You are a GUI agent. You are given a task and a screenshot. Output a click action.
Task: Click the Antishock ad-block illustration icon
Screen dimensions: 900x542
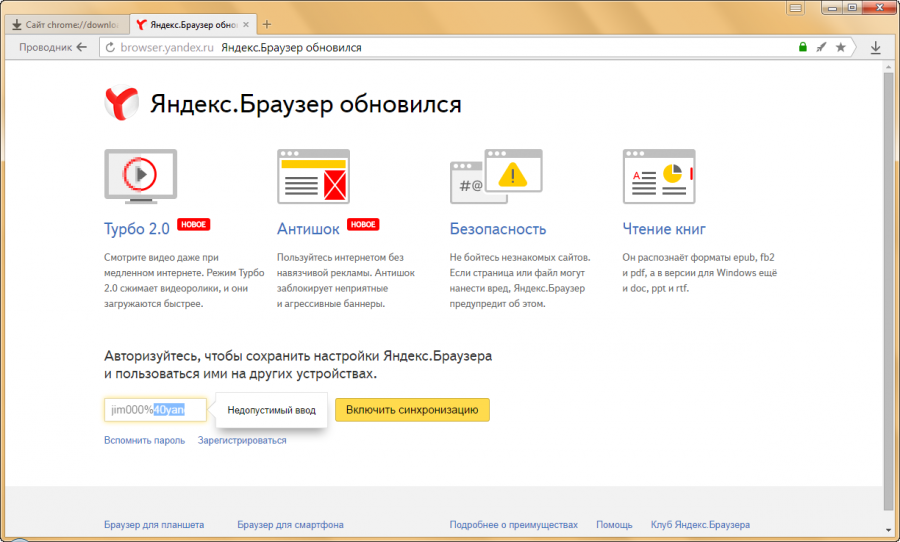(x=313, y=176)
